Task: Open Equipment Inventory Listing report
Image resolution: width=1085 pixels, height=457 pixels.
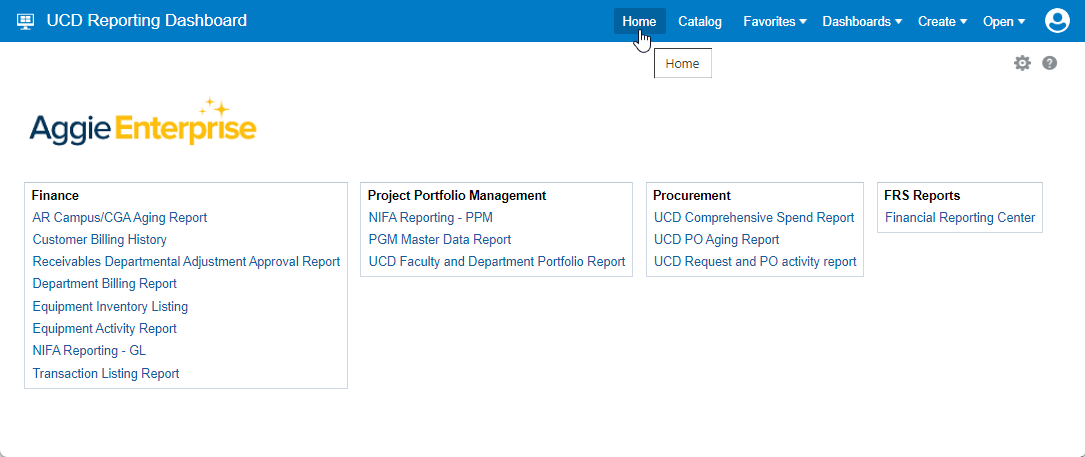Action: tap(110, 307)
